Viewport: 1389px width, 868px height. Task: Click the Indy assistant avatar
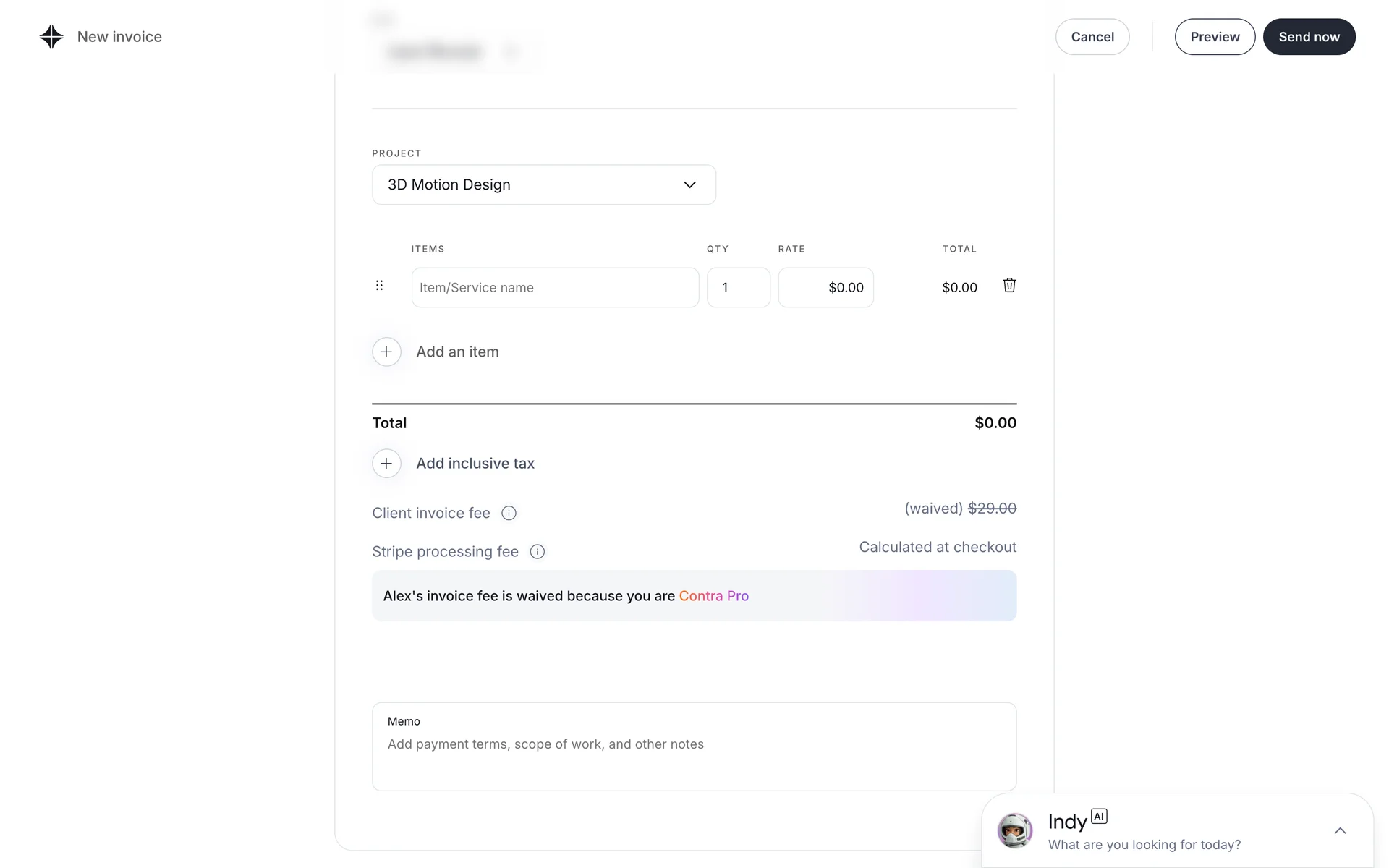point(1014,830)
